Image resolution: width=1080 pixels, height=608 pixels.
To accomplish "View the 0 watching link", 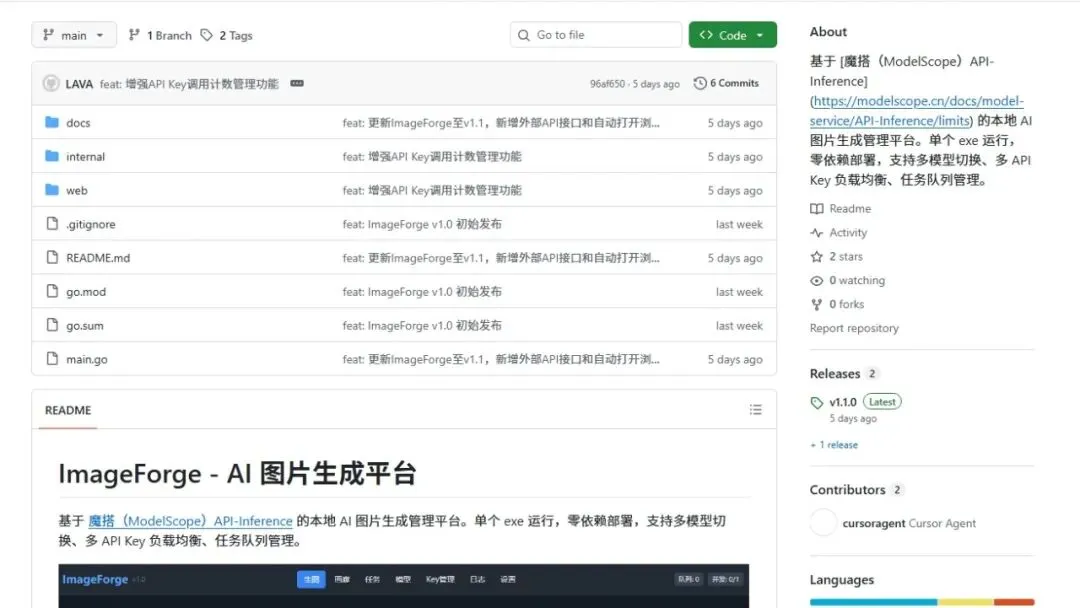I will coord(847,280).
